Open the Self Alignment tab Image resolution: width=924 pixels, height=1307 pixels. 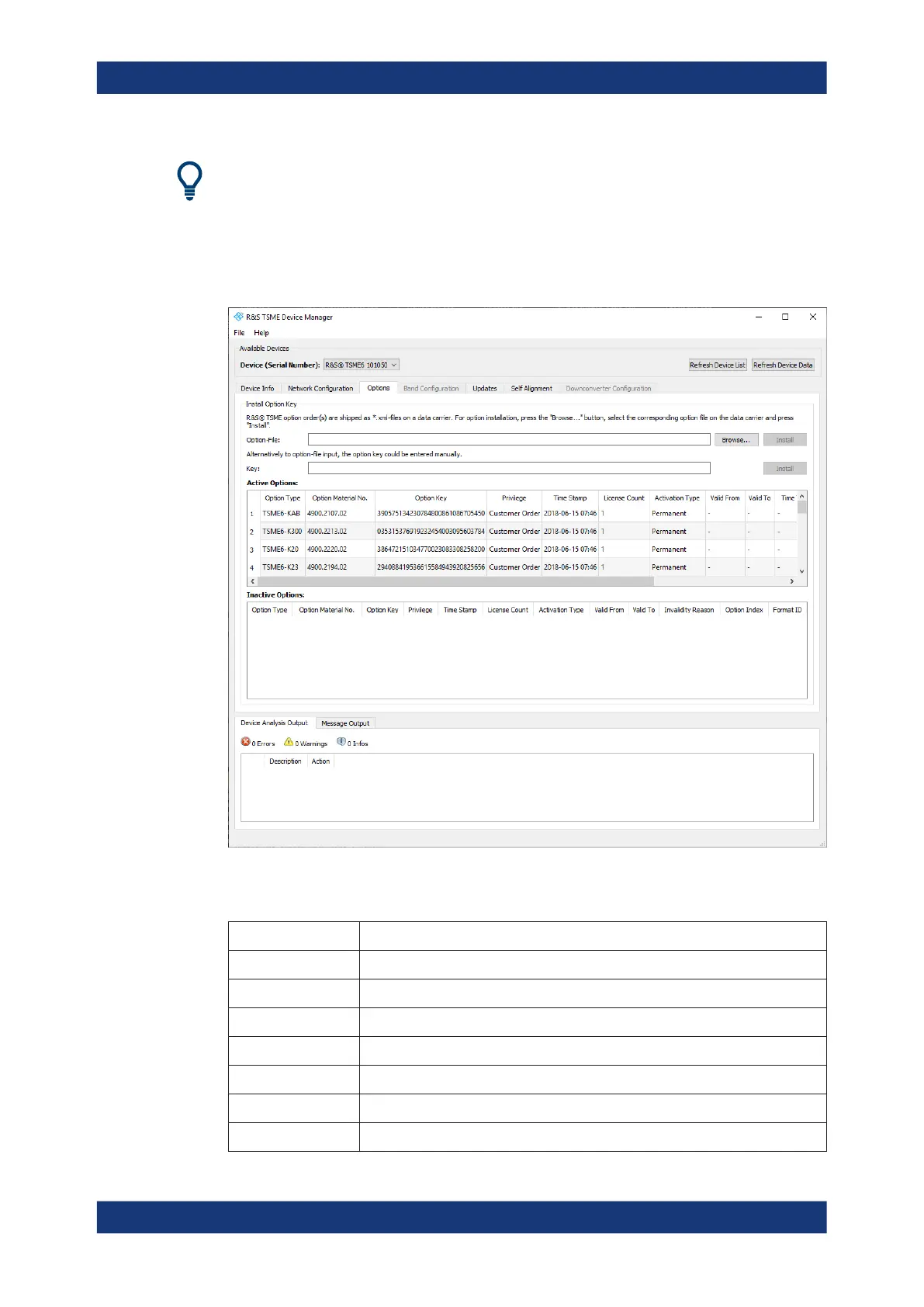531,388
